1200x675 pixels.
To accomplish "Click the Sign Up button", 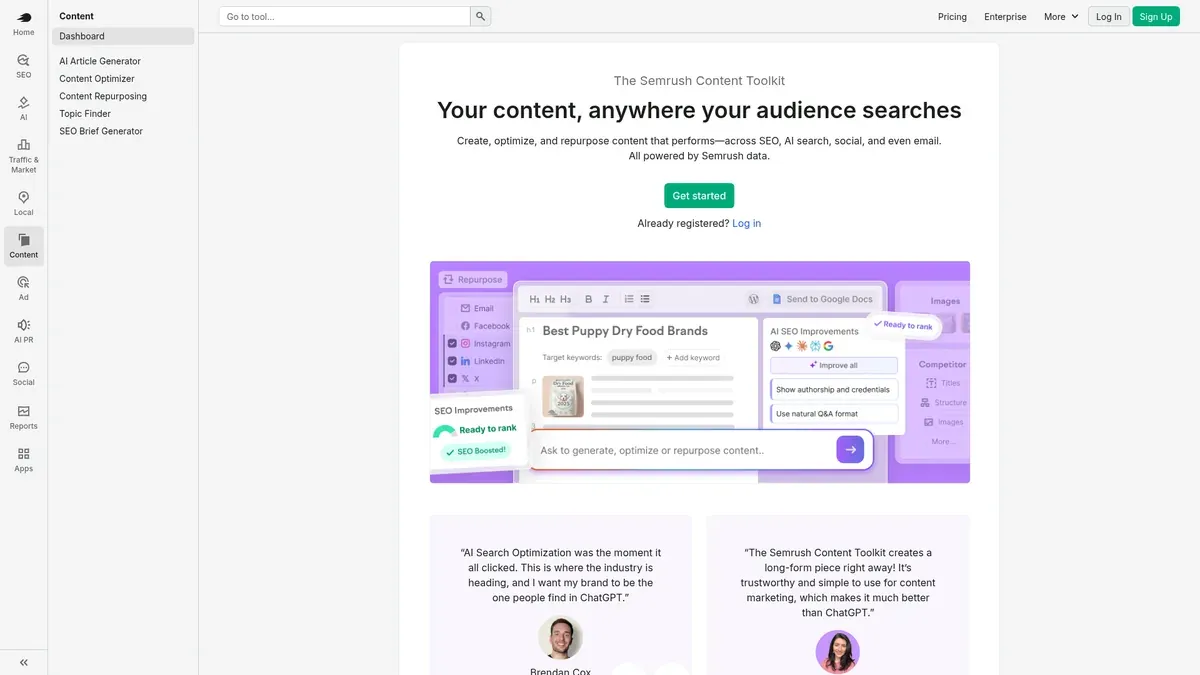I will [1156, 16].
